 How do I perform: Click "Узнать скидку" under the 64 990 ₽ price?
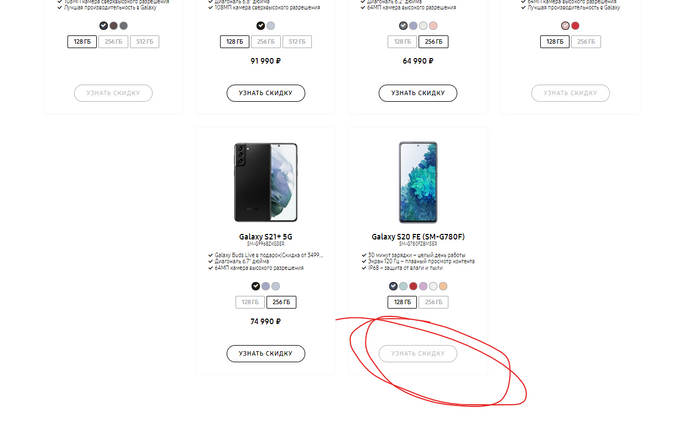pos(418,93)
